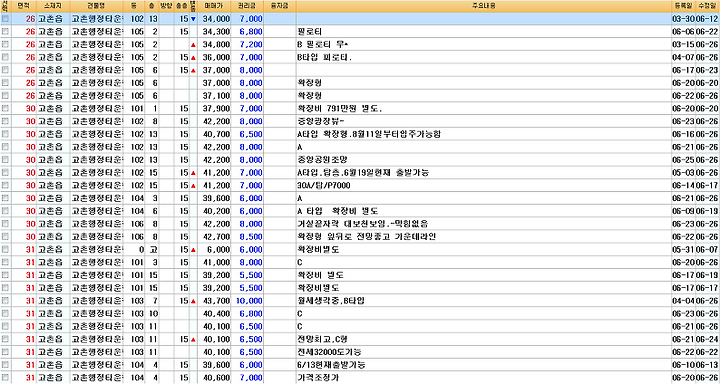Image resolution: width=720 pixels, height=384 pixels.
Task: Click the registration date 06-25
Action: pyautogui.click(x=683, y=160)
